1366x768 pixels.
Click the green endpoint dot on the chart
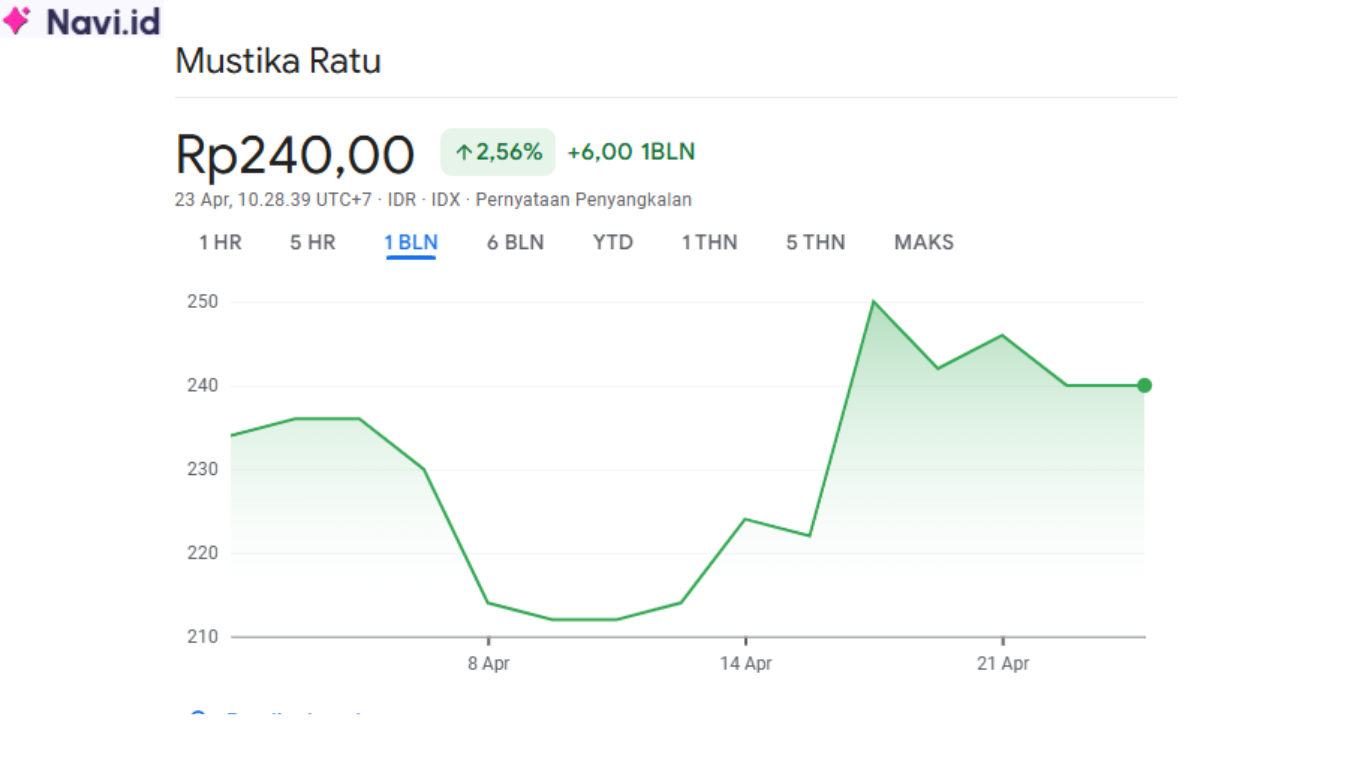1144,385
